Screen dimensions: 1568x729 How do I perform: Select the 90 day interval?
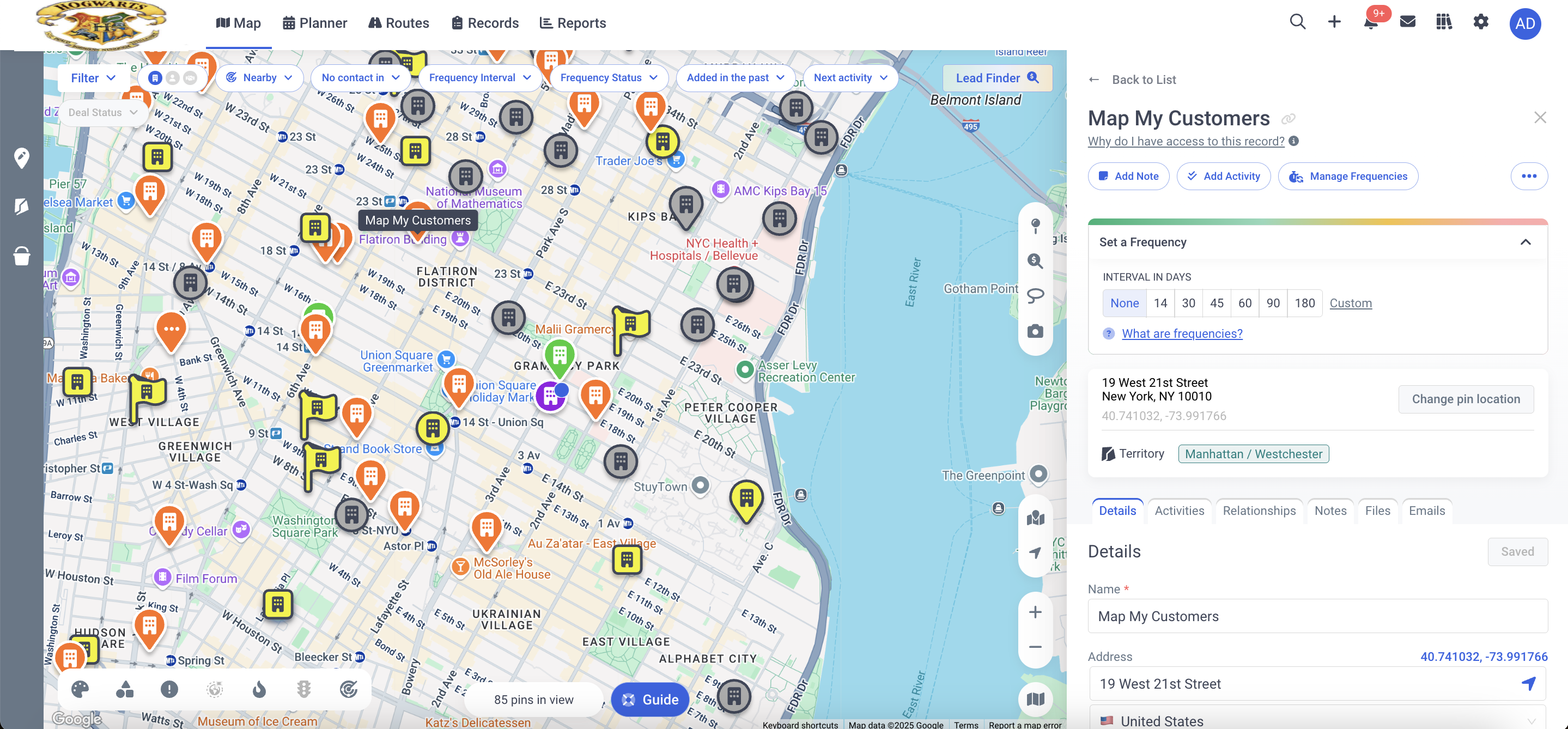click(1273, 303)
